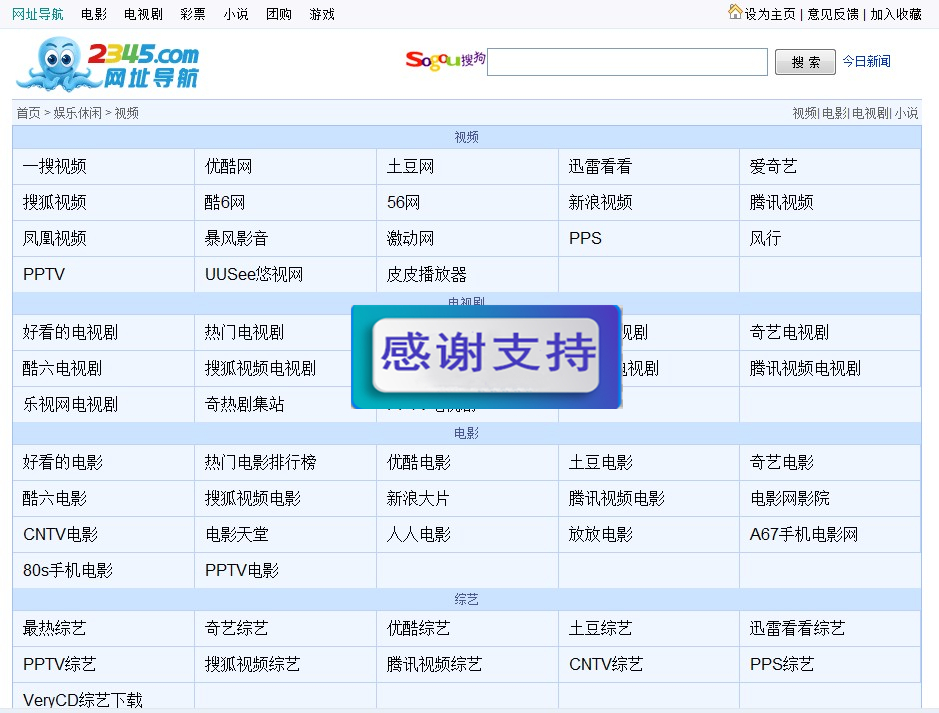Open the 56网 link
The height and width of the screenshot is (713, 939).
[x=403, y=202]
